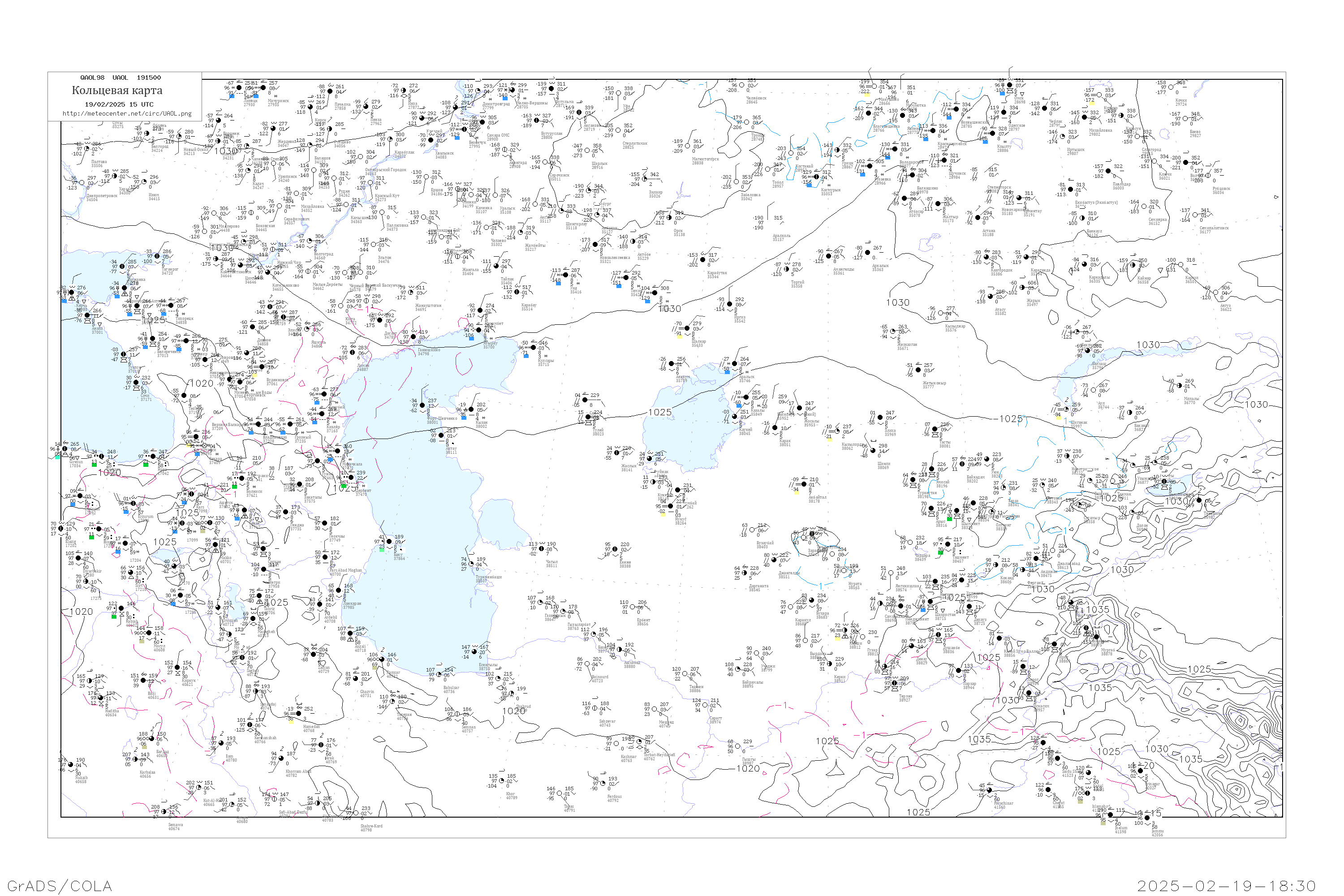Click the Кольцевая карта map title

117,90
